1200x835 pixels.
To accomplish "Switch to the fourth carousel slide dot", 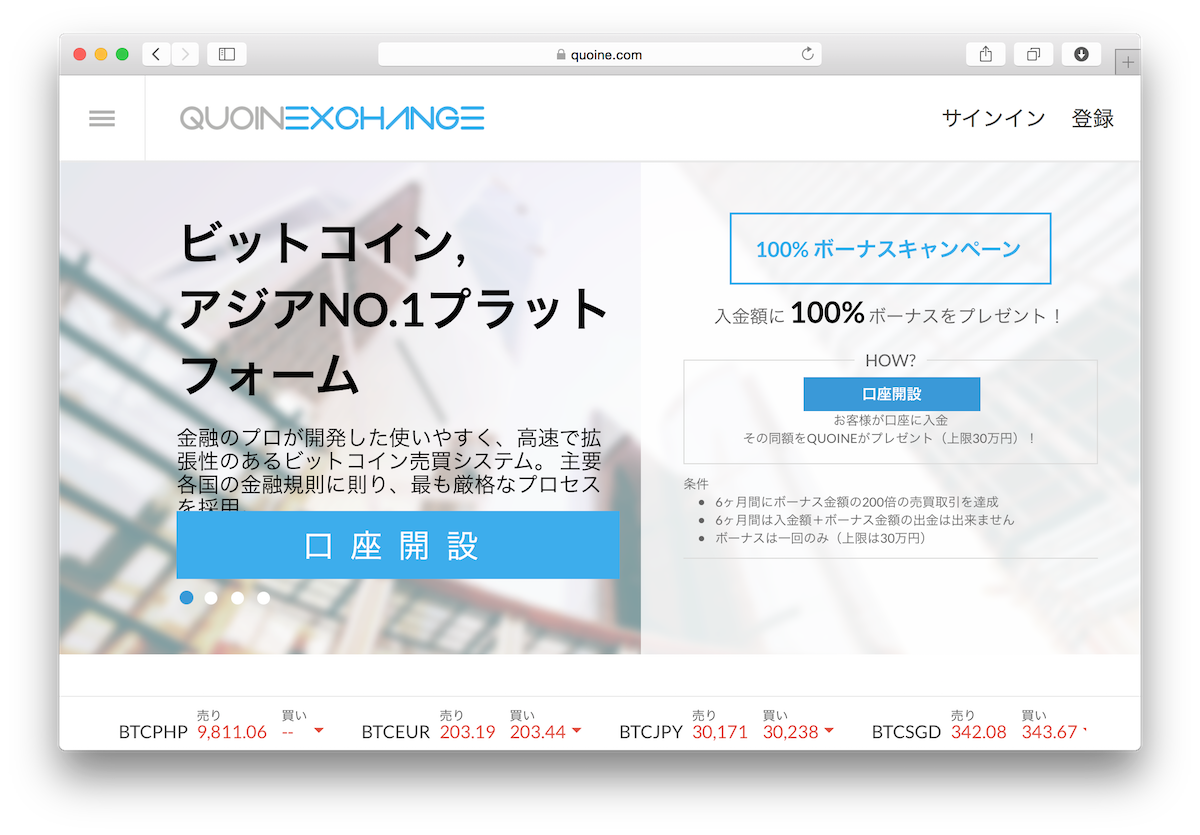I will (x=263, y=598).
